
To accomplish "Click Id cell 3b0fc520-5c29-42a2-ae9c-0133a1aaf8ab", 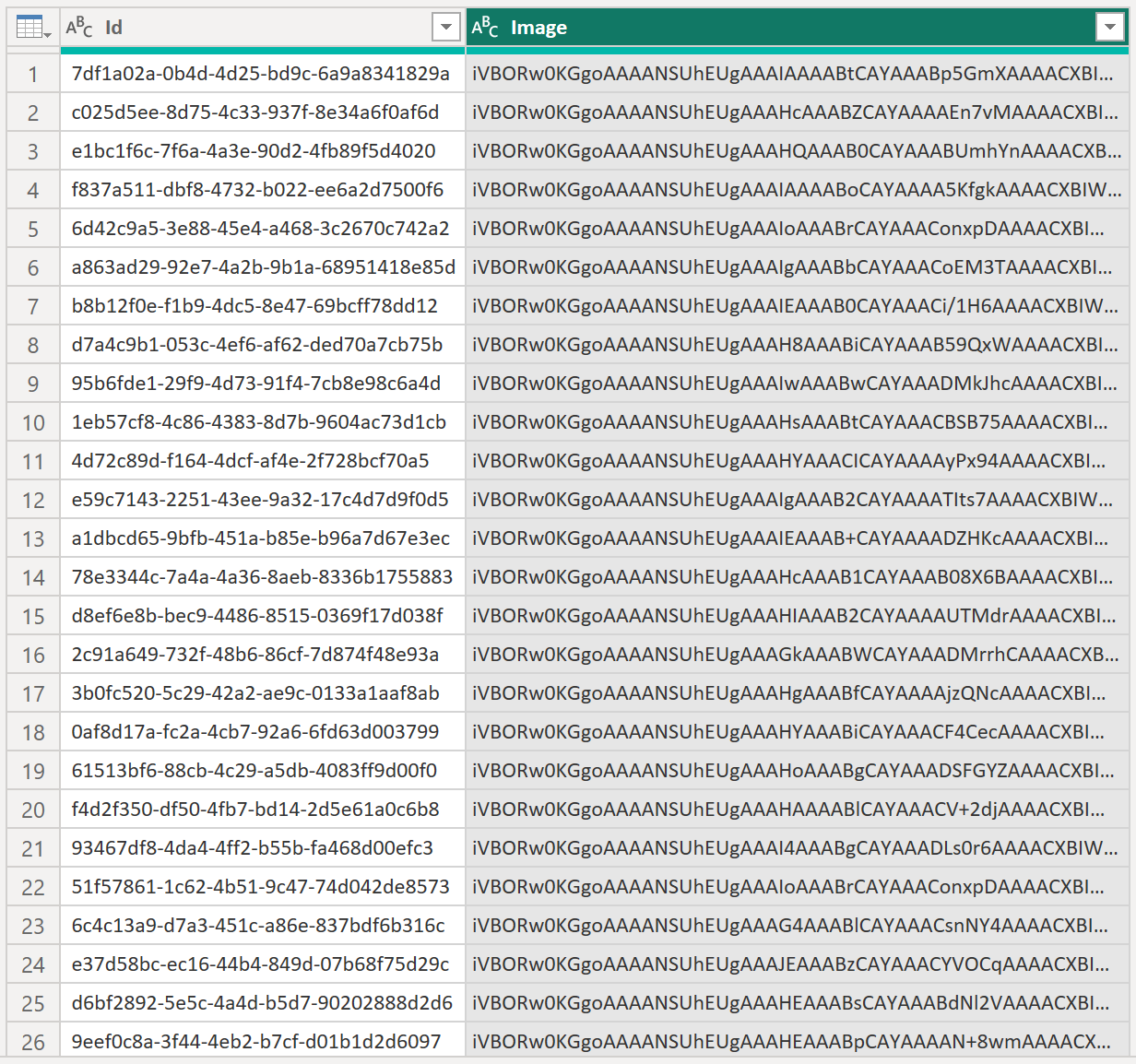I will tap(263, 693).
